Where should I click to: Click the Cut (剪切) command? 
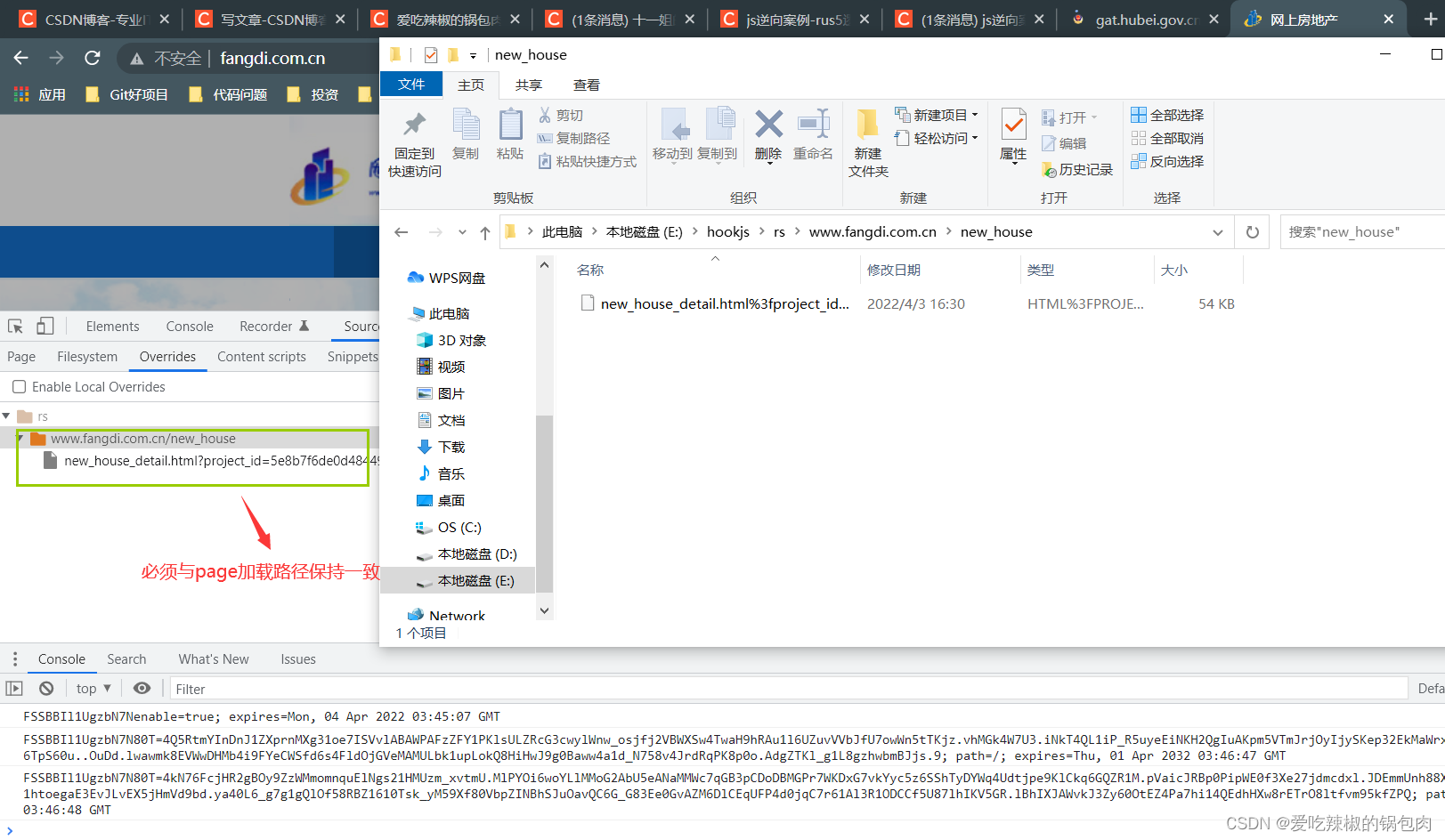point(561,115)
